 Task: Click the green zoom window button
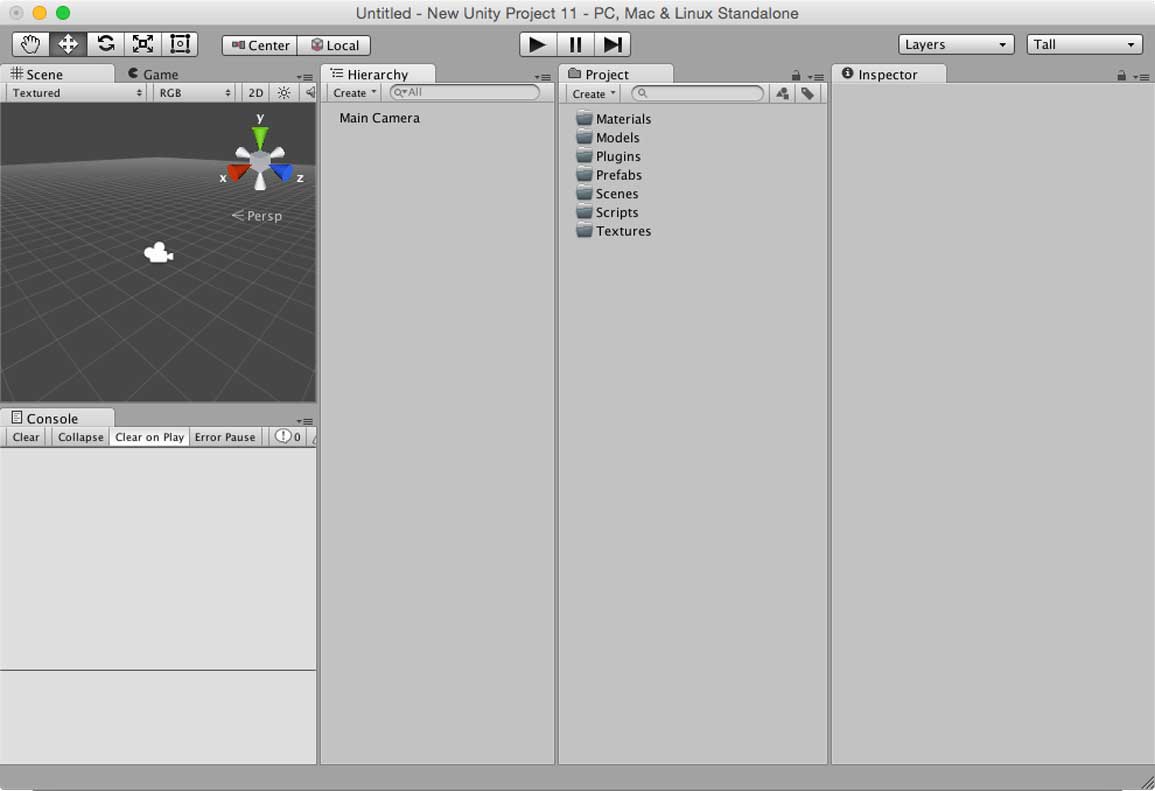pyautogui.click(x=63, y=13)
